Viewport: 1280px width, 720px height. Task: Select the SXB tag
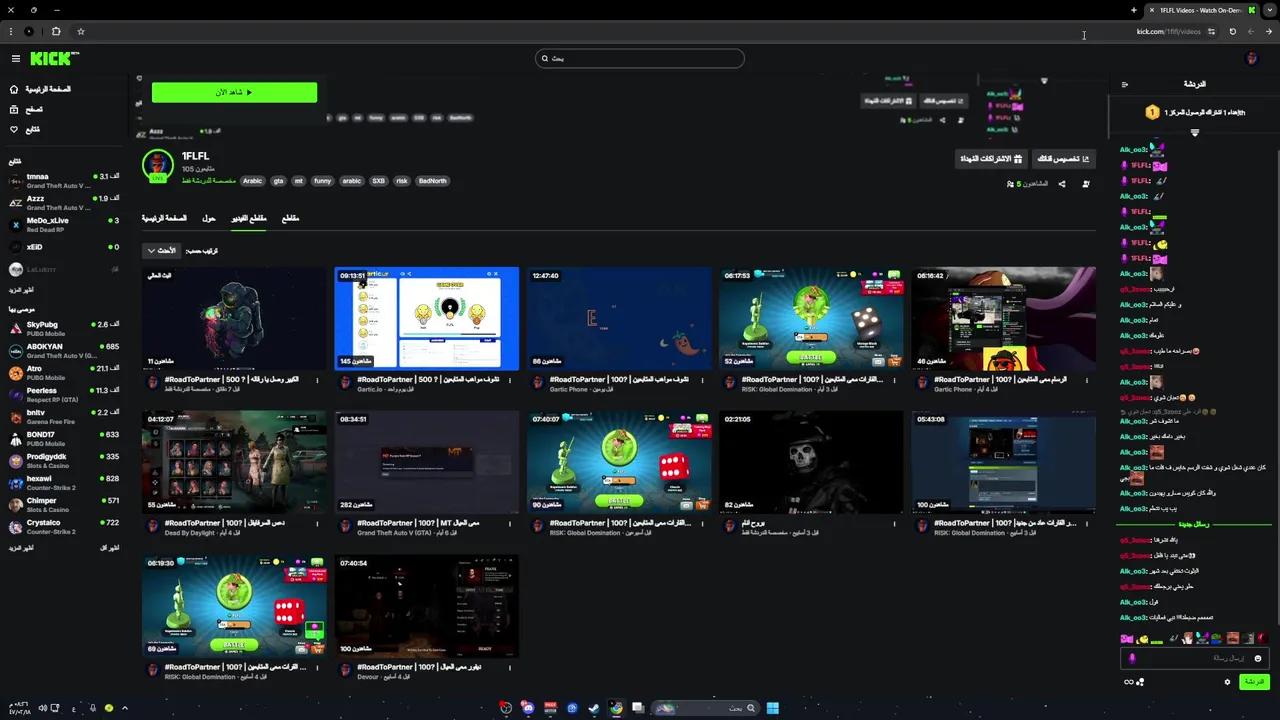378,181
